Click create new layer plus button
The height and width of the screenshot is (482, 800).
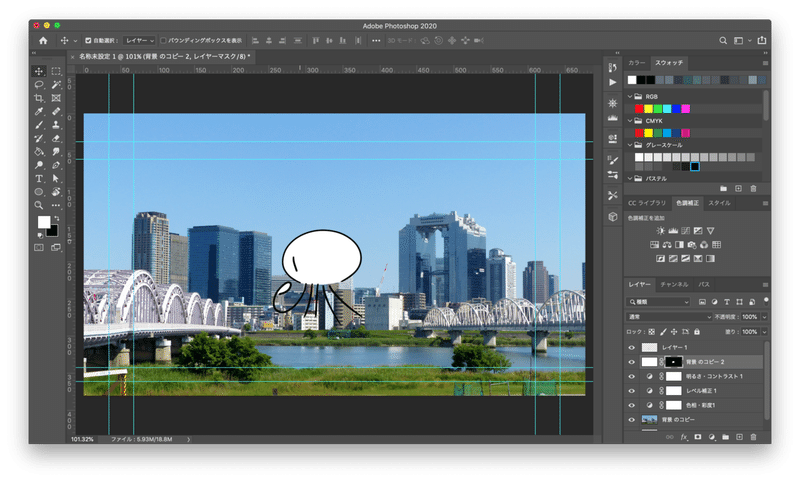click(739, 437)
